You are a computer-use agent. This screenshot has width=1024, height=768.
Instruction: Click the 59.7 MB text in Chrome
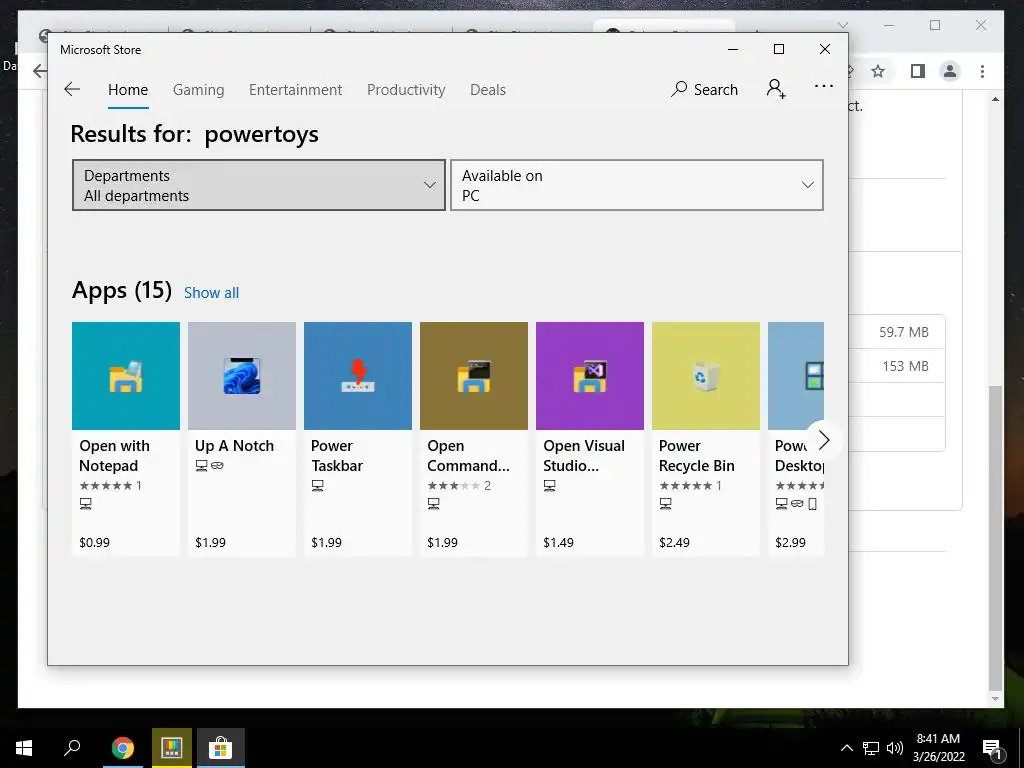tap(904, 332)
